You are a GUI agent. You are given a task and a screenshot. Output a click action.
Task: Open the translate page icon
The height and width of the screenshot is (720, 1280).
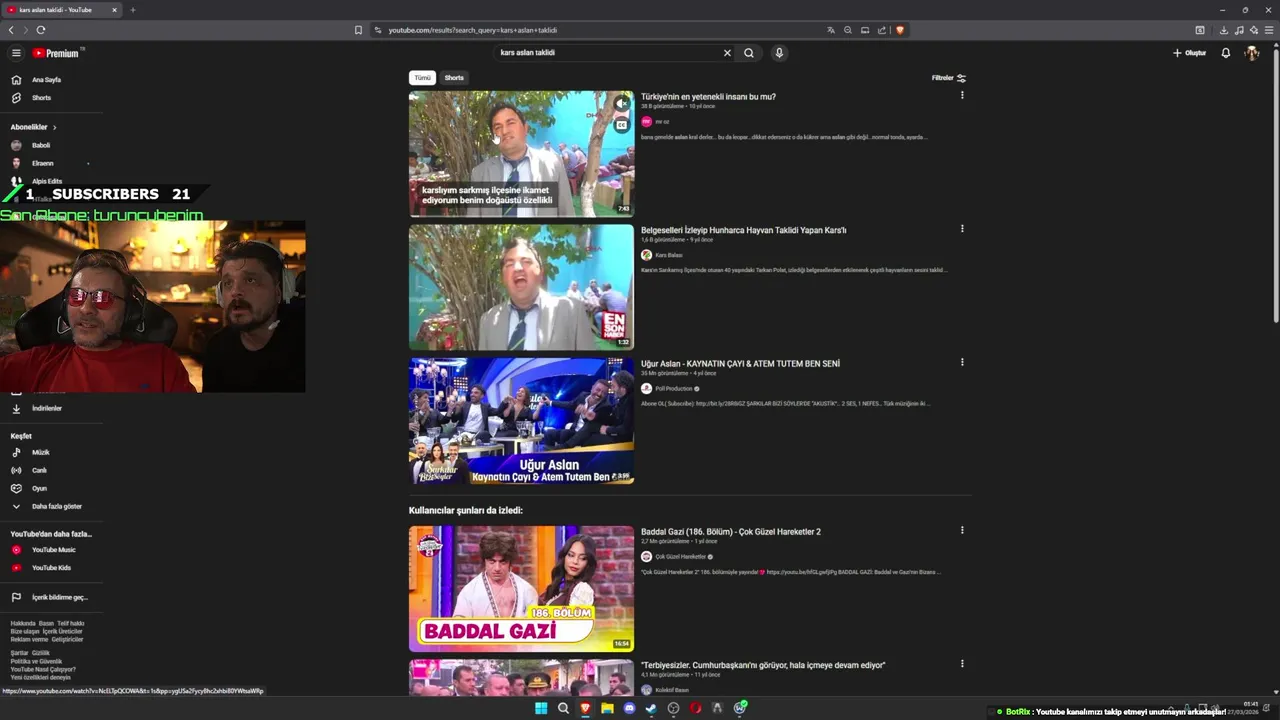tap(830, 30)
